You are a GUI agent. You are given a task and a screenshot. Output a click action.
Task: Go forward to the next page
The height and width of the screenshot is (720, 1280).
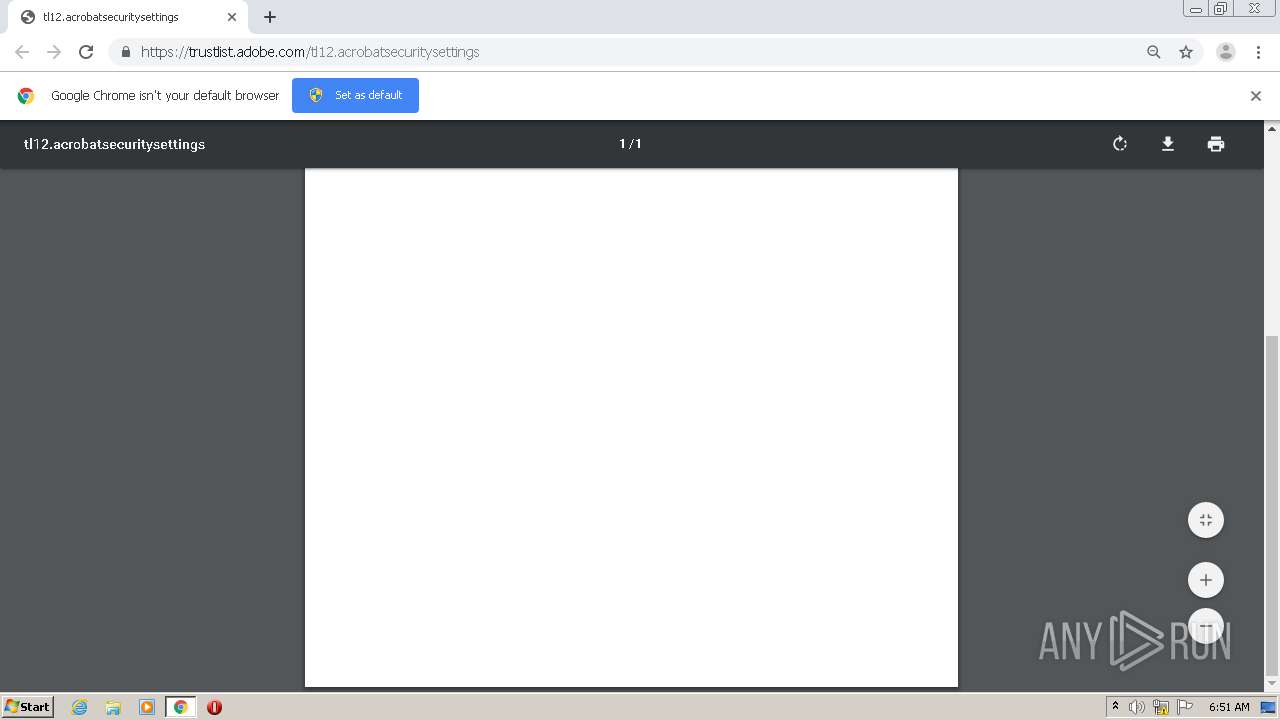54,52
